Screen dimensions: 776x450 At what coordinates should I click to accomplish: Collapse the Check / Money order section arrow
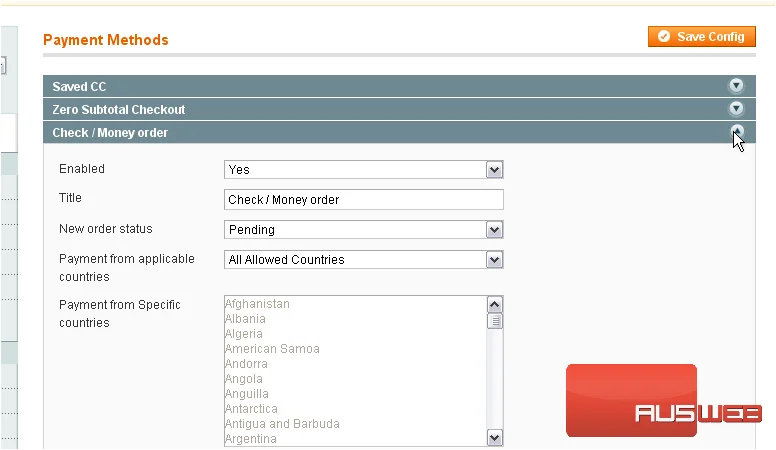click(x=737, y=131)
